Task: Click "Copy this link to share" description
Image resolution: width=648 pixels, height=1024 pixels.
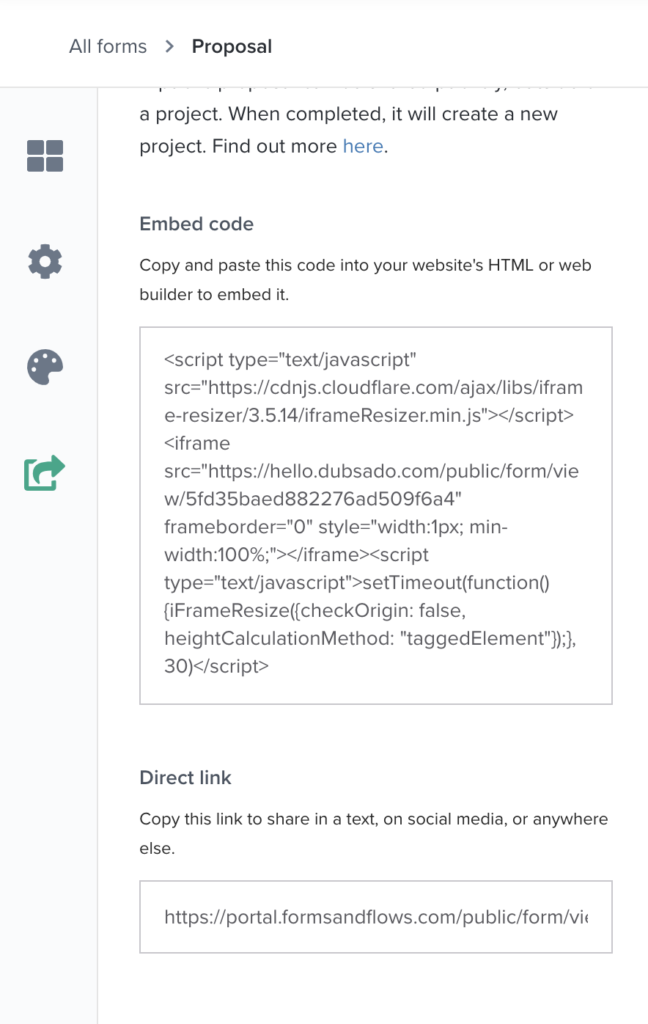Action: click(374, 833)
